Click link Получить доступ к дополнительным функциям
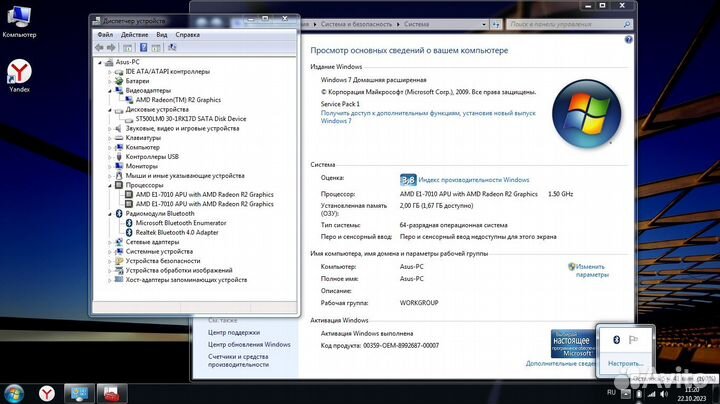The width and height of the screenshot is (720, 404). pyautogui.click(x=428, y=117)
